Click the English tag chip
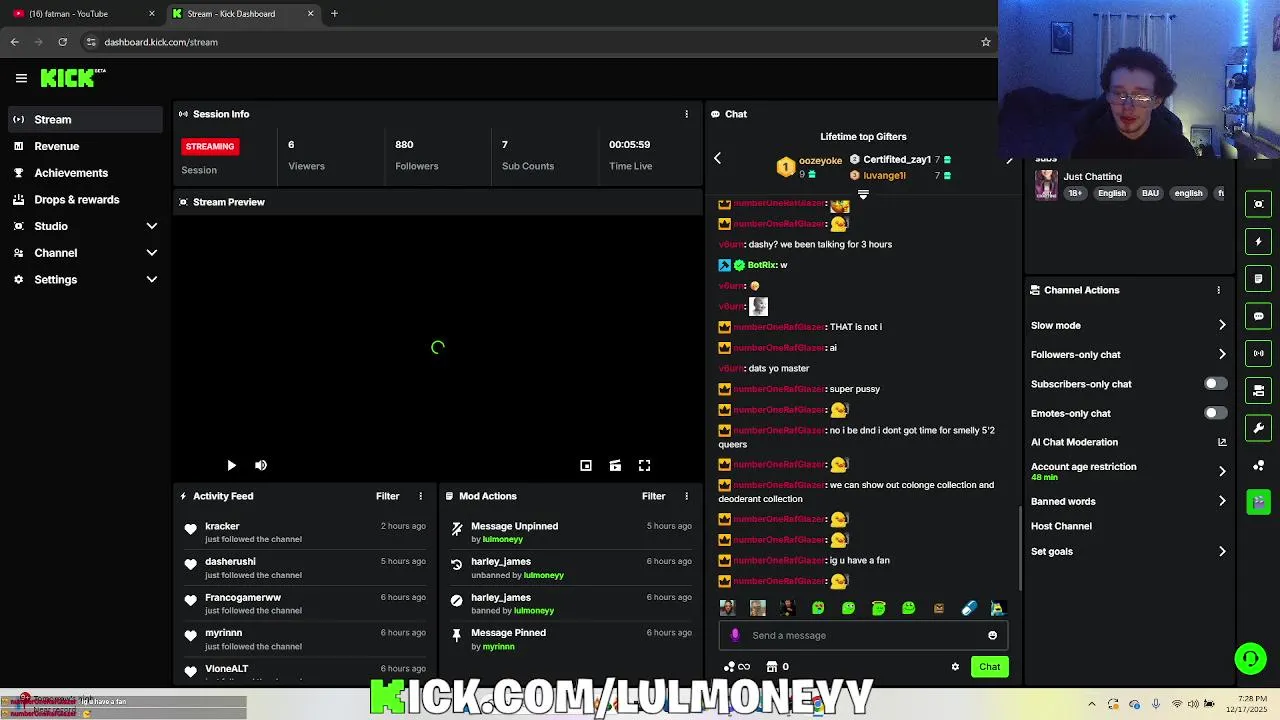The height and width of the screenshot is (720, 1280). 1112,193
